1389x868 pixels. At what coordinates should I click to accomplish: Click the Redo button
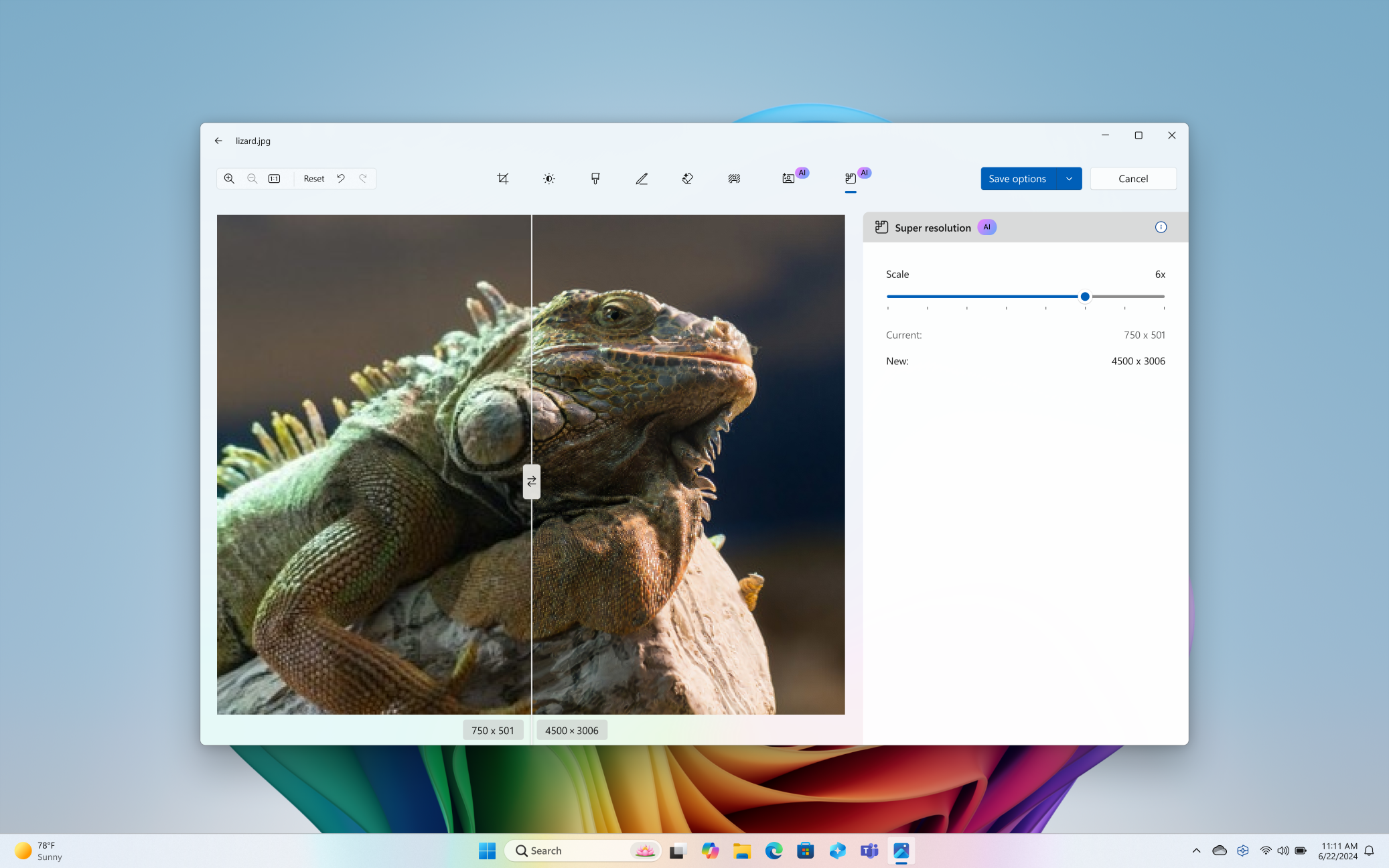pyautogui.click(x=362, y=178)
